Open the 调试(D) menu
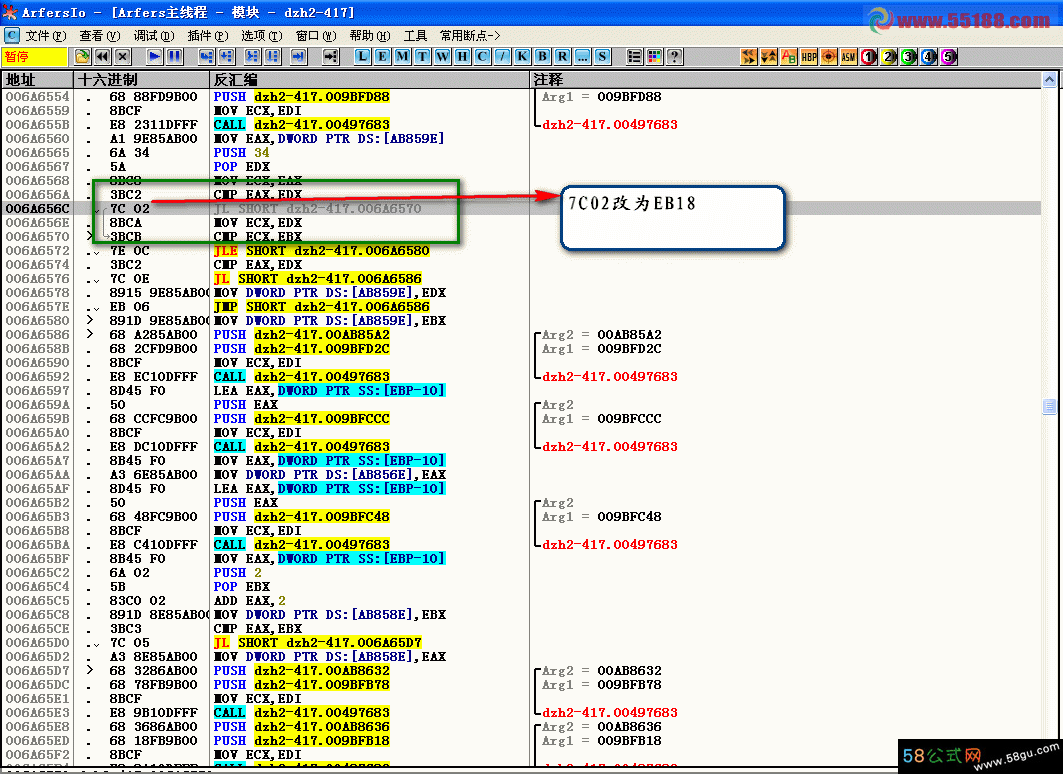1063x774 pixels. coord(154,35)
